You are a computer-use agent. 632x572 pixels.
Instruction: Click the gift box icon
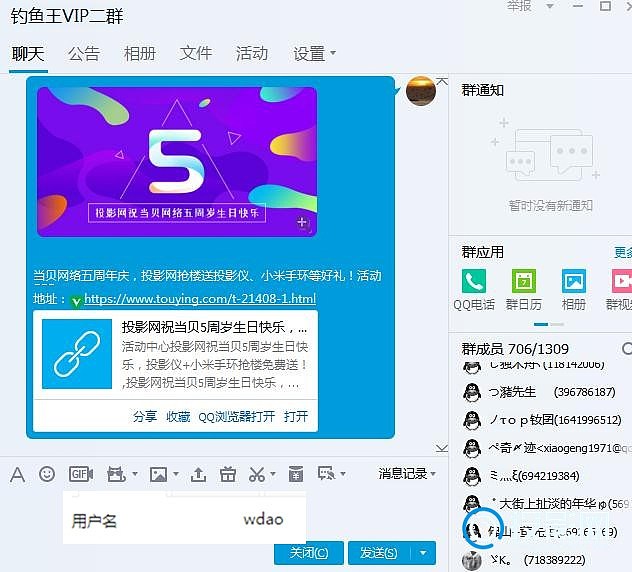[x=228, y=474]
